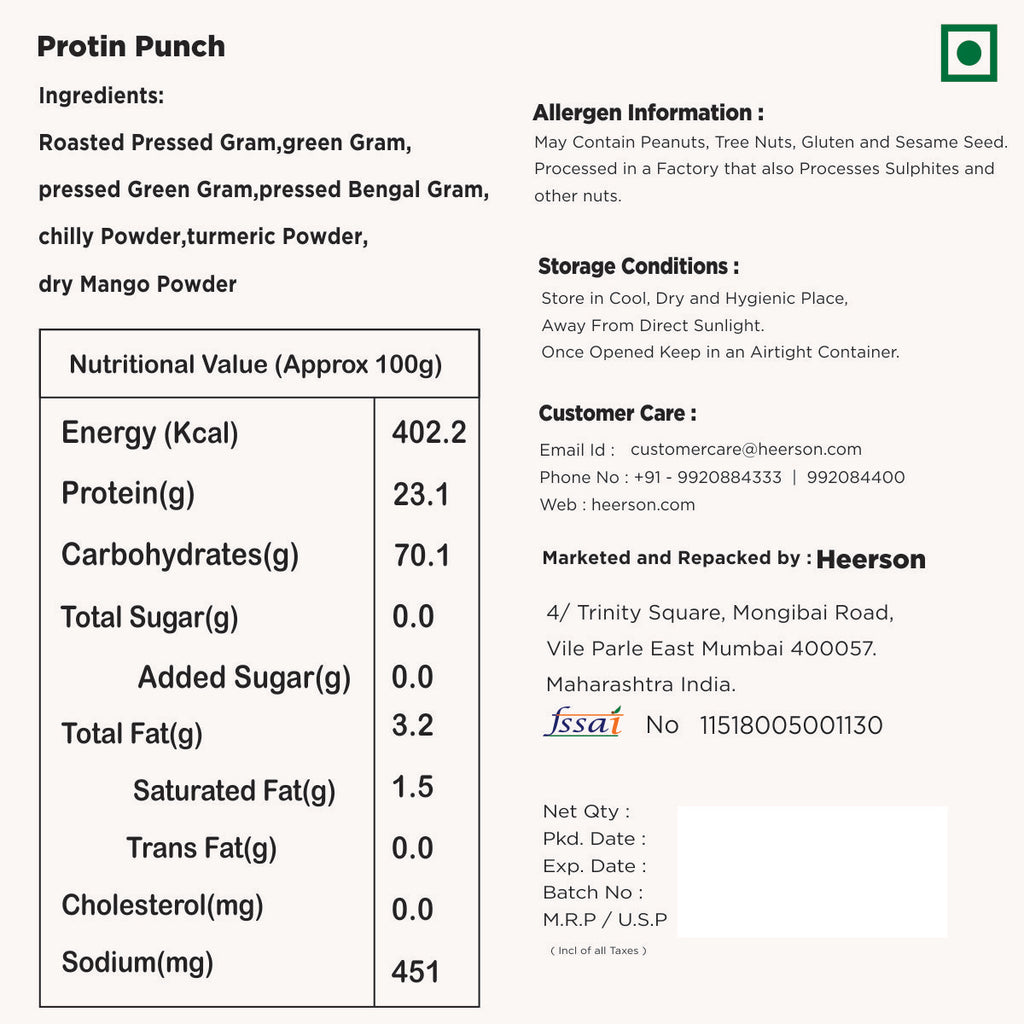The width and height of the screenshot is (1024, 1024).
Task: Click the Nutritional Value table header
Action: tap(256, 364)
